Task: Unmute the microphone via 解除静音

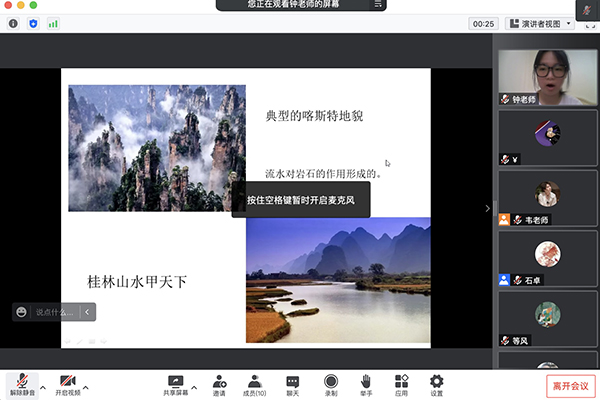Action: click(x=22, y=385)
